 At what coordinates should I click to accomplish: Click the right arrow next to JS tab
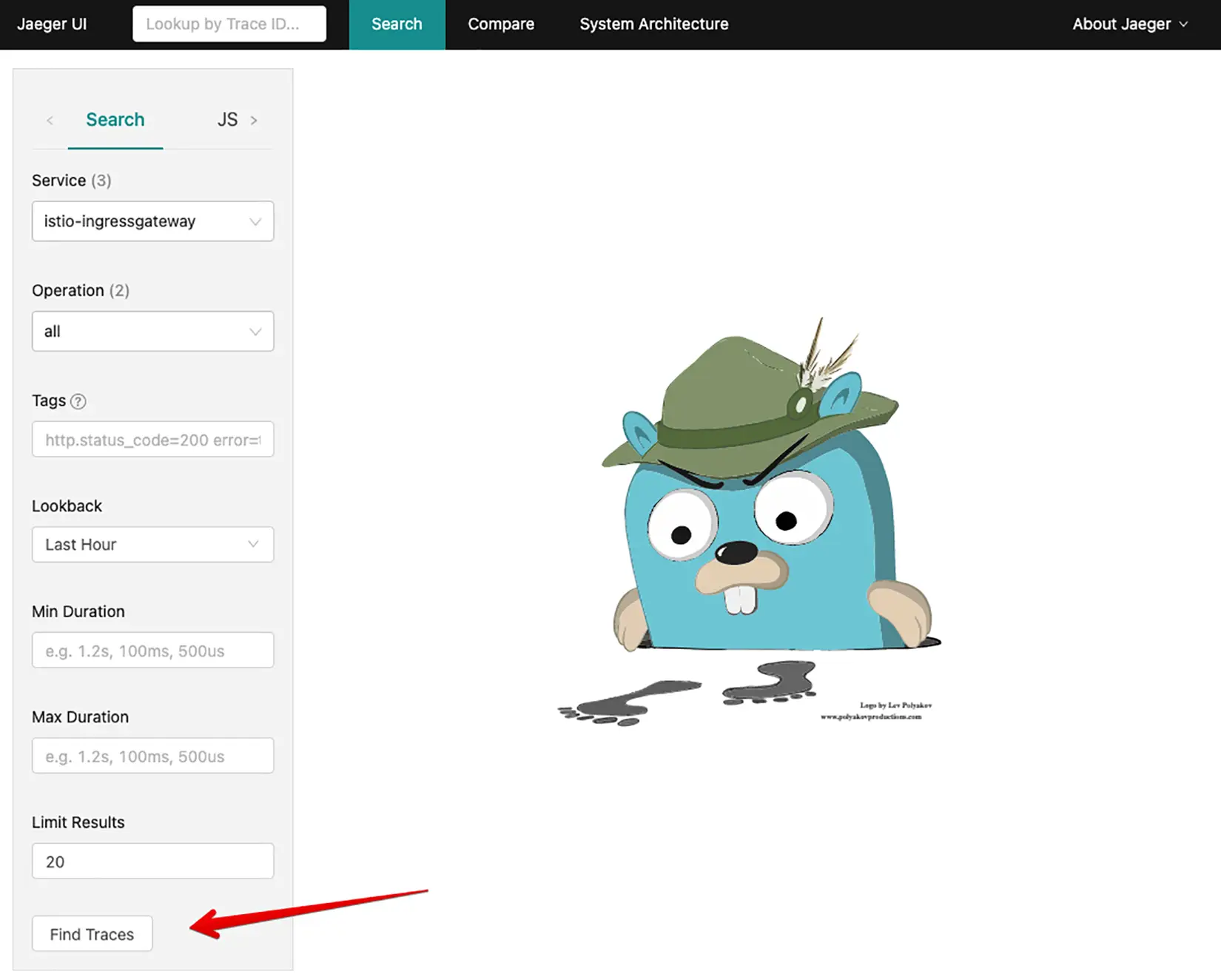tap(254, 120)
